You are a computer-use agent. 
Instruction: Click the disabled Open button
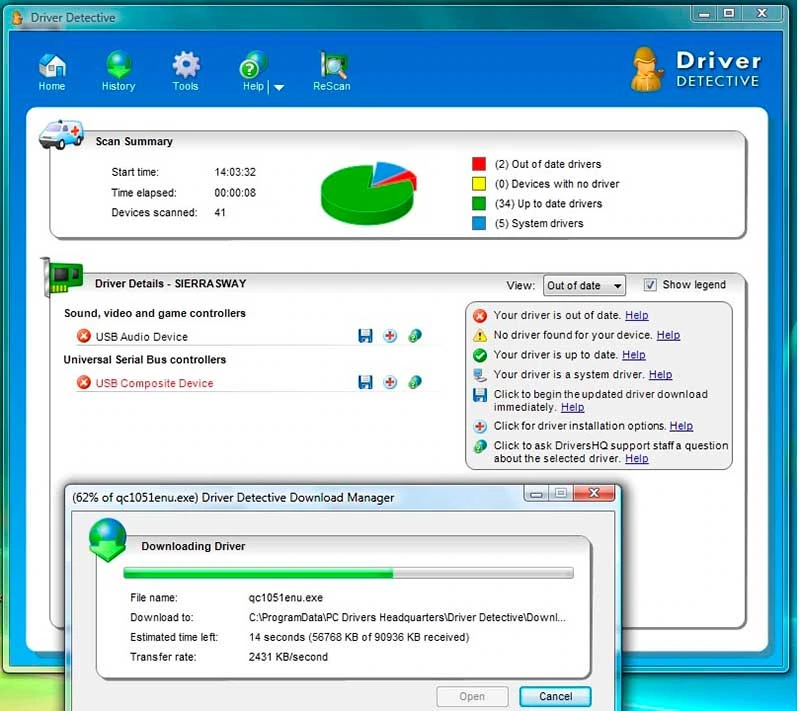(x=472, y=696)
